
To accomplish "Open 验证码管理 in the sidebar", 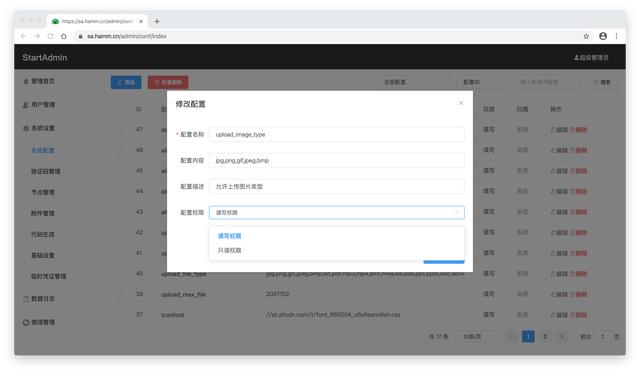I will [x=46, y=171].
